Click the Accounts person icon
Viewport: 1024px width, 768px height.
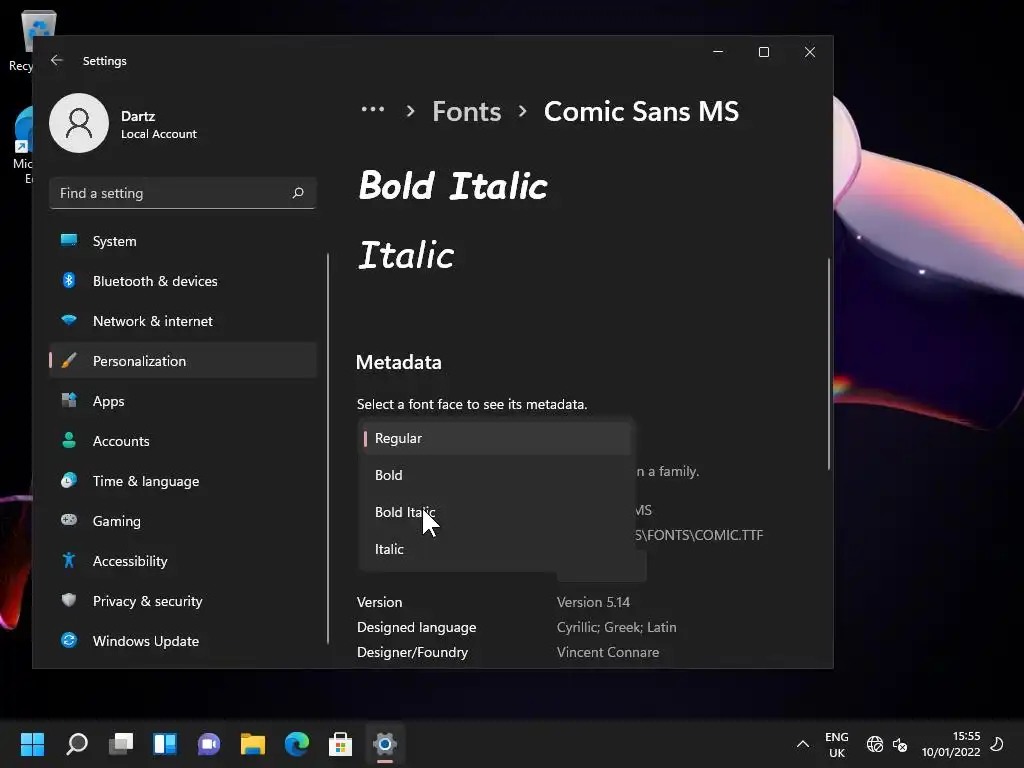(69, 440)
